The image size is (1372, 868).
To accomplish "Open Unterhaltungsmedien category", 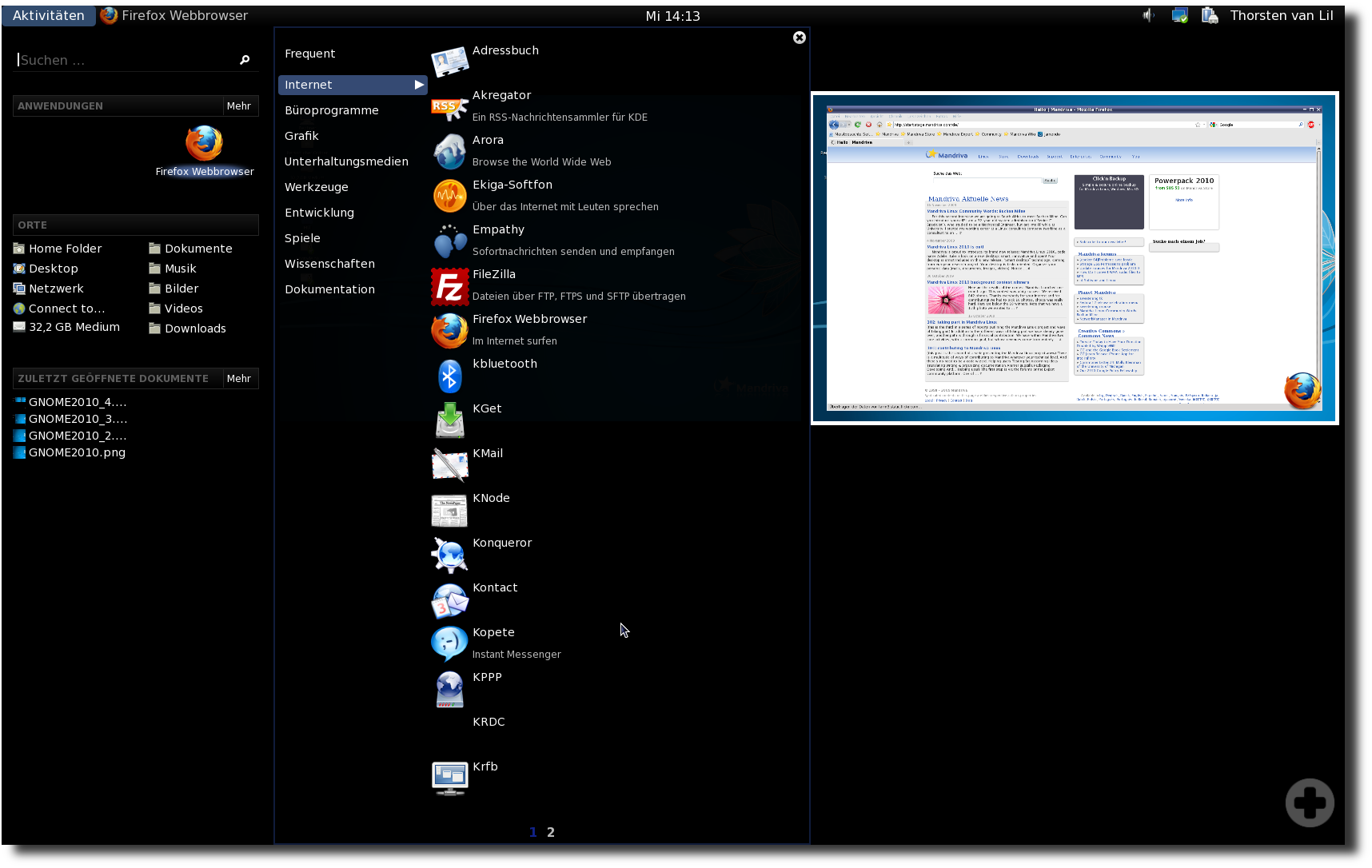I will tap(346, 161).
